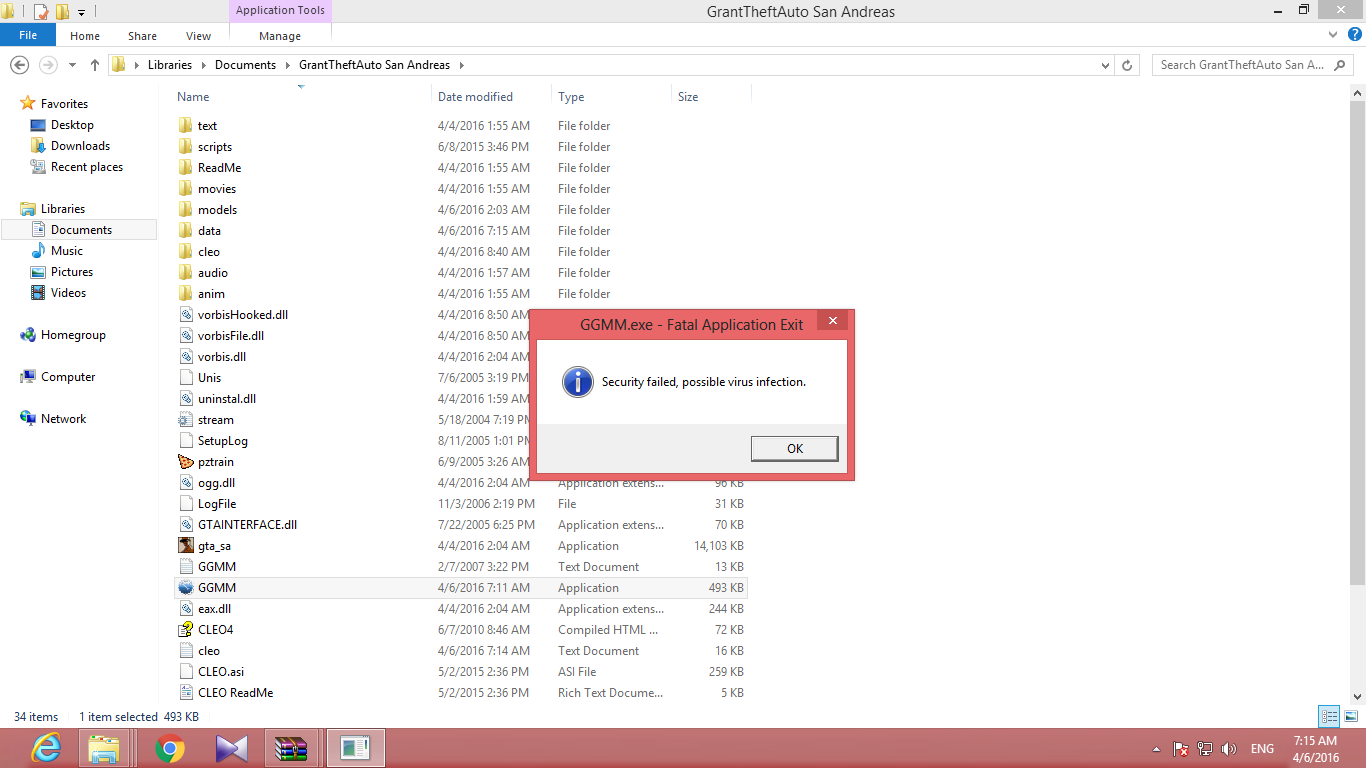Launch Google Chrome from taskbar
The width and height of the screenshot is (1366, 768).
point(170,748)
